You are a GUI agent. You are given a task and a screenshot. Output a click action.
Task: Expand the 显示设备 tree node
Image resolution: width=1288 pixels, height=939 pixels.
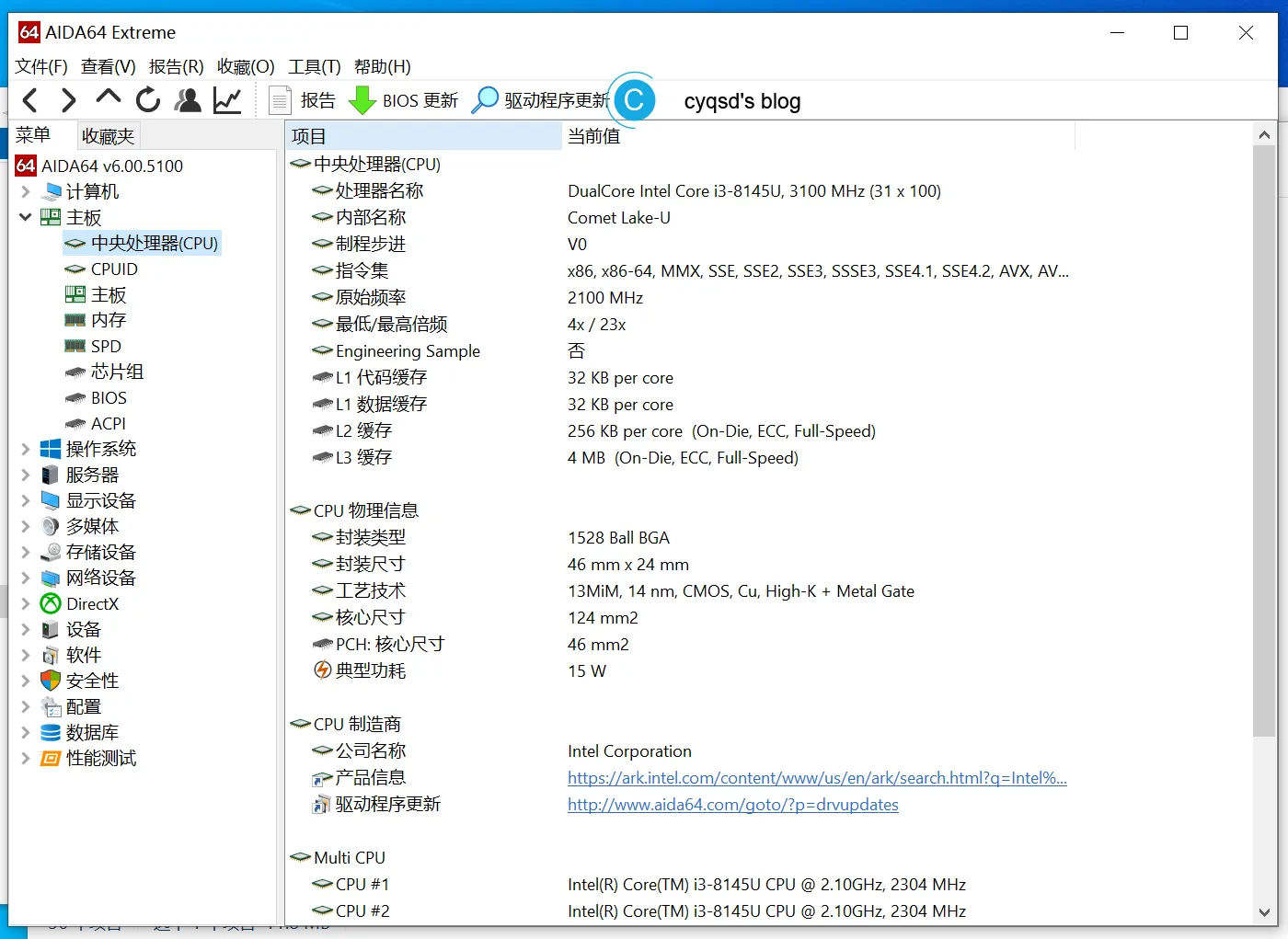tap(25, 500)
